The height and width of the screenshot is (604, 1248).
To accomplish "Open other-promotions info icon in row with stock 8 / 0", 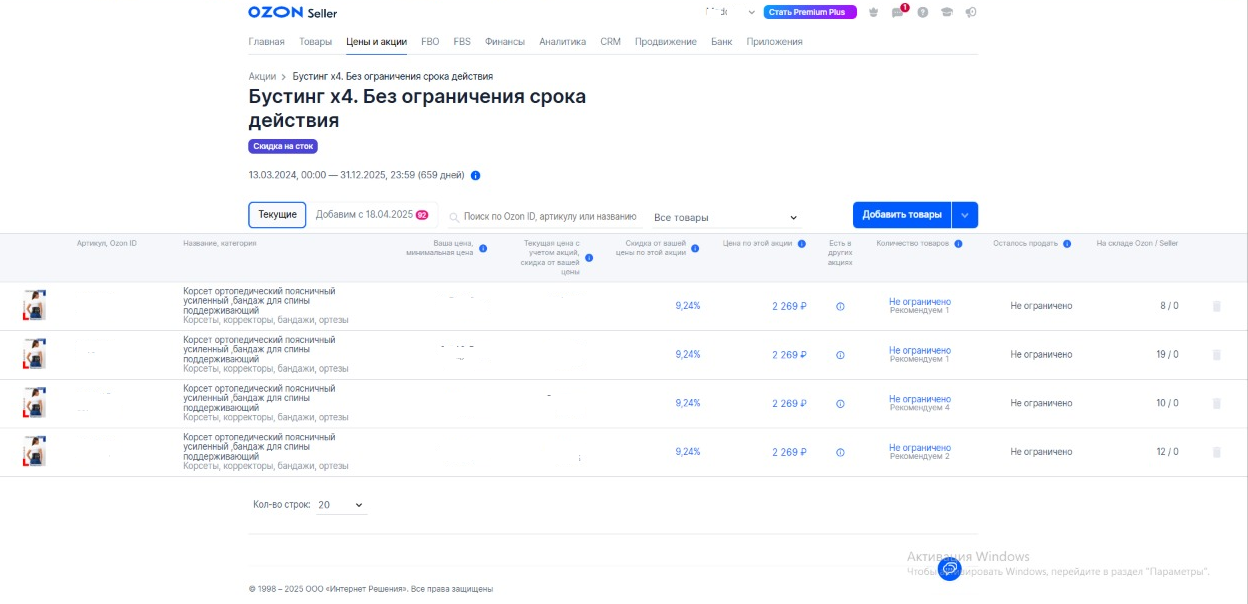I will 840,307.
